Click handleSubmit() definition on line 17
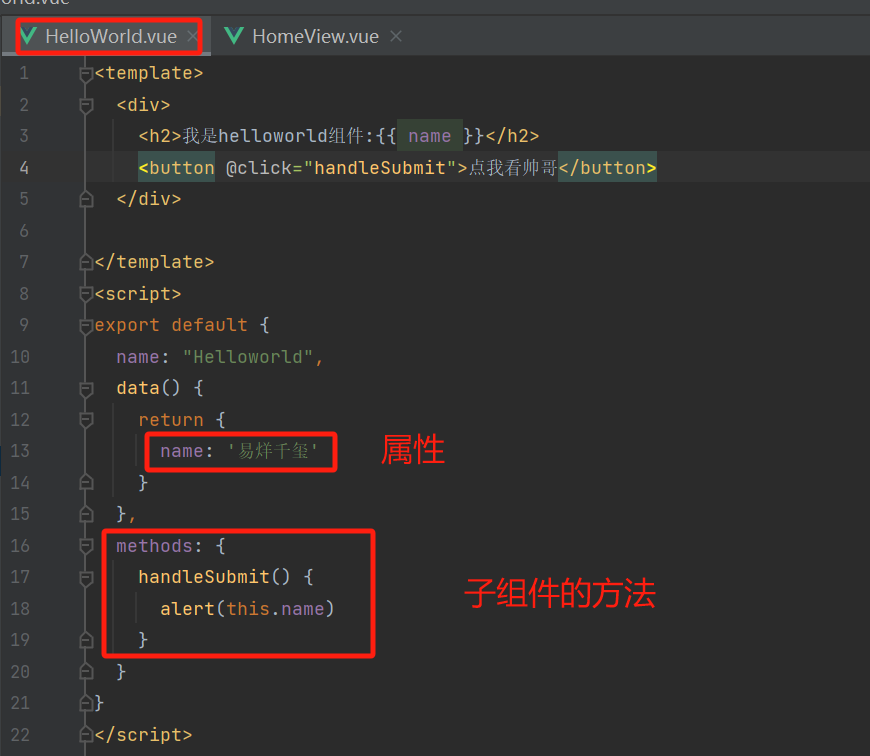Viewport: 870px width, 756px height. pyautogui.click(x=214, y=577)
